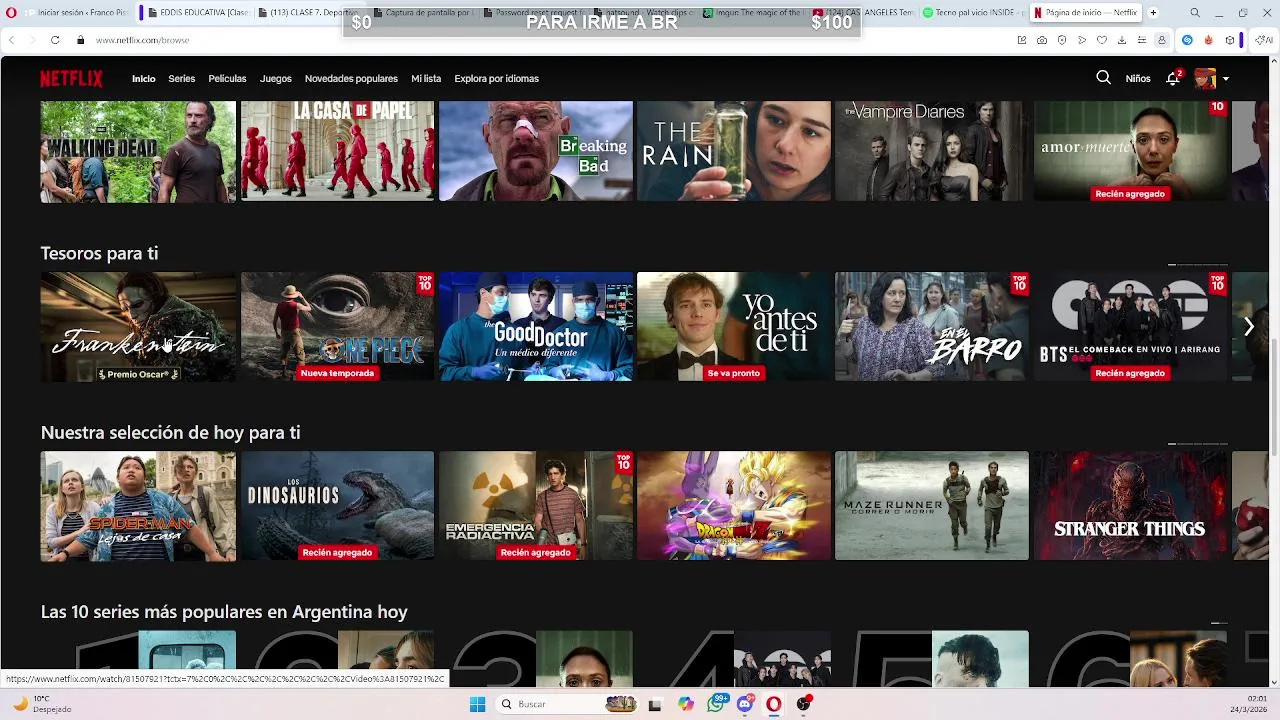Click Nuestra selección de hoy para ti title

click(170, 433)
